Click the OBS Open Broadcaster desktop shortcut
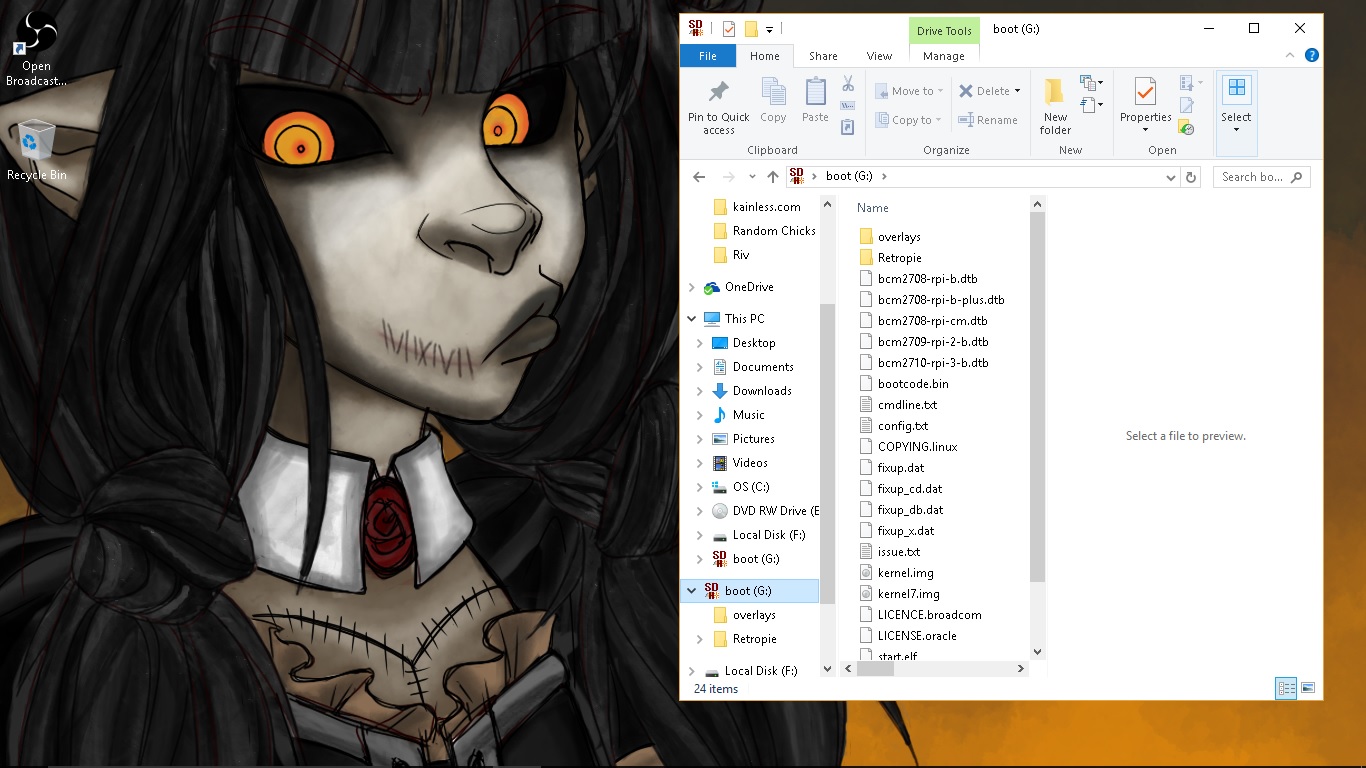1366x768 pixels. pos(36,50)
